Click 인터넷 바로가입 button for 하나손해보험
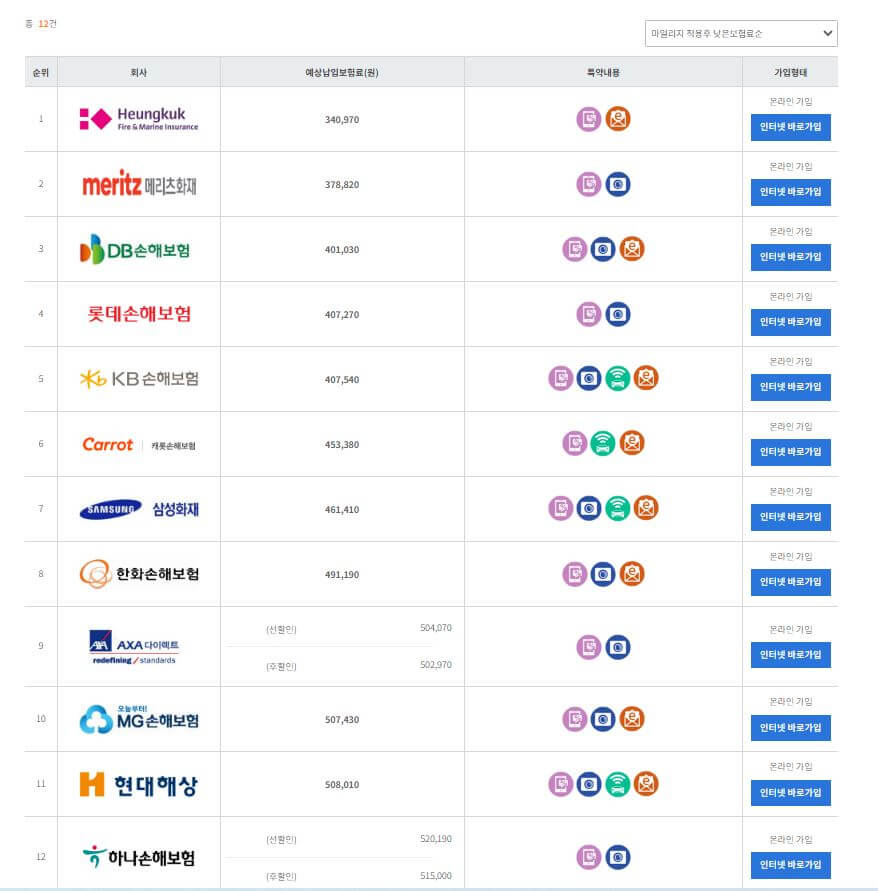878x891 pixels. click(791, 866)
